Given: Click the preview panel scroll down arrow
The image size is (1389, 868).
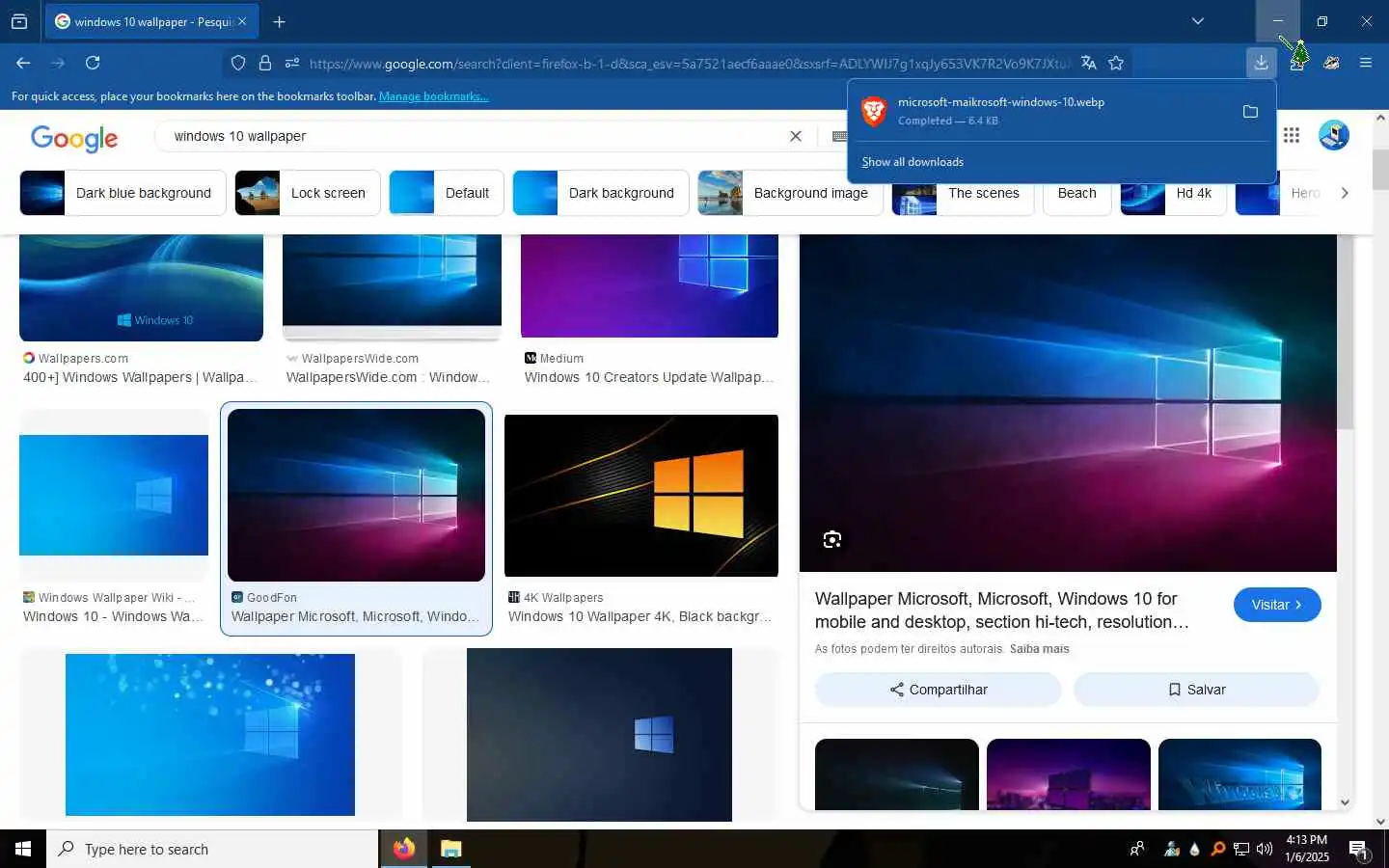Looking at the screenshot, I should click(x=1345, y=802).
